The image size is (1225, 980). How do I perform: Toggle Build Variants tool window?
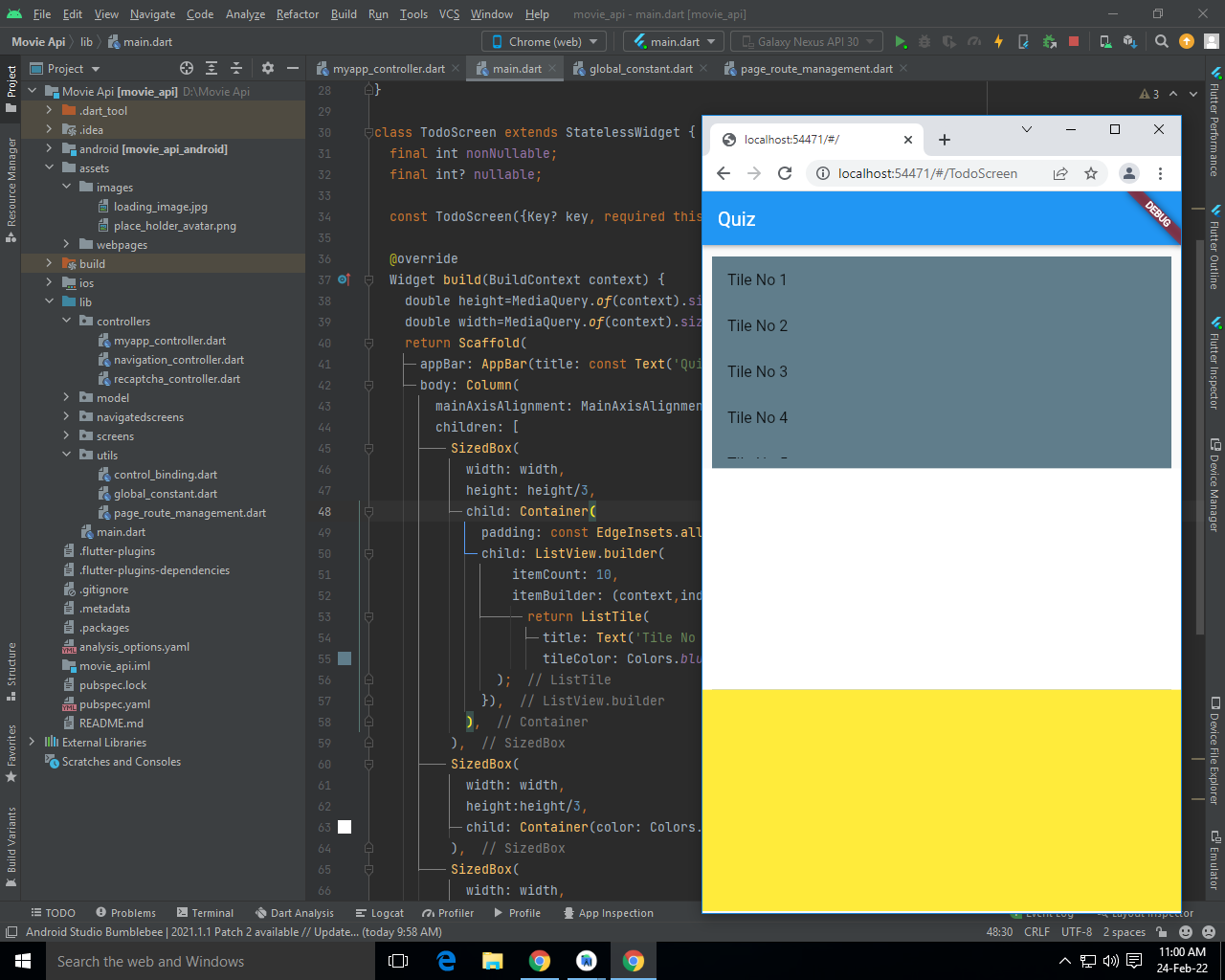point(11,846)
